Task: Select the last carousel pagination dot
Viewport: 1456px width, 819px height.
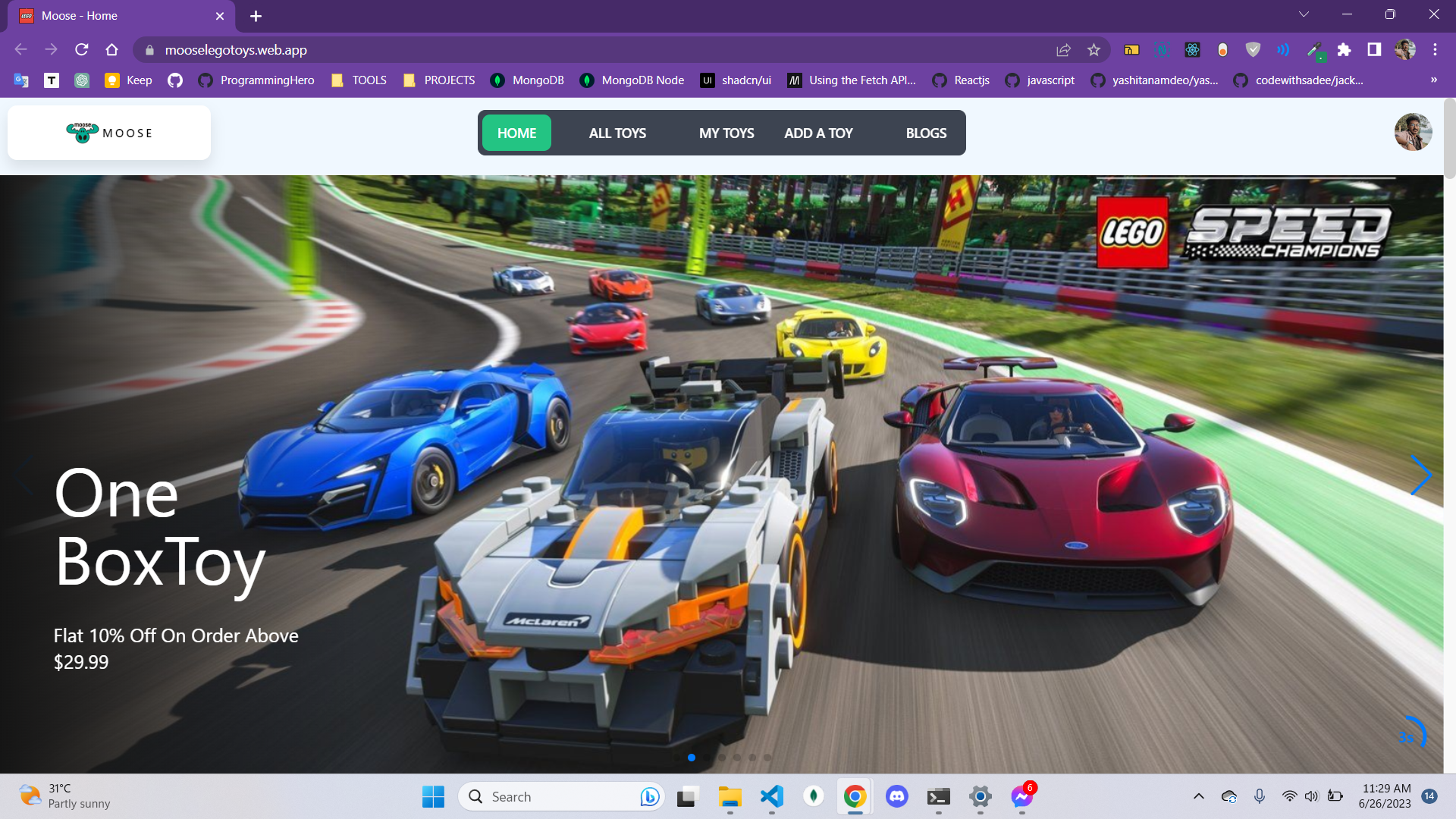Action: coord(767,757)
